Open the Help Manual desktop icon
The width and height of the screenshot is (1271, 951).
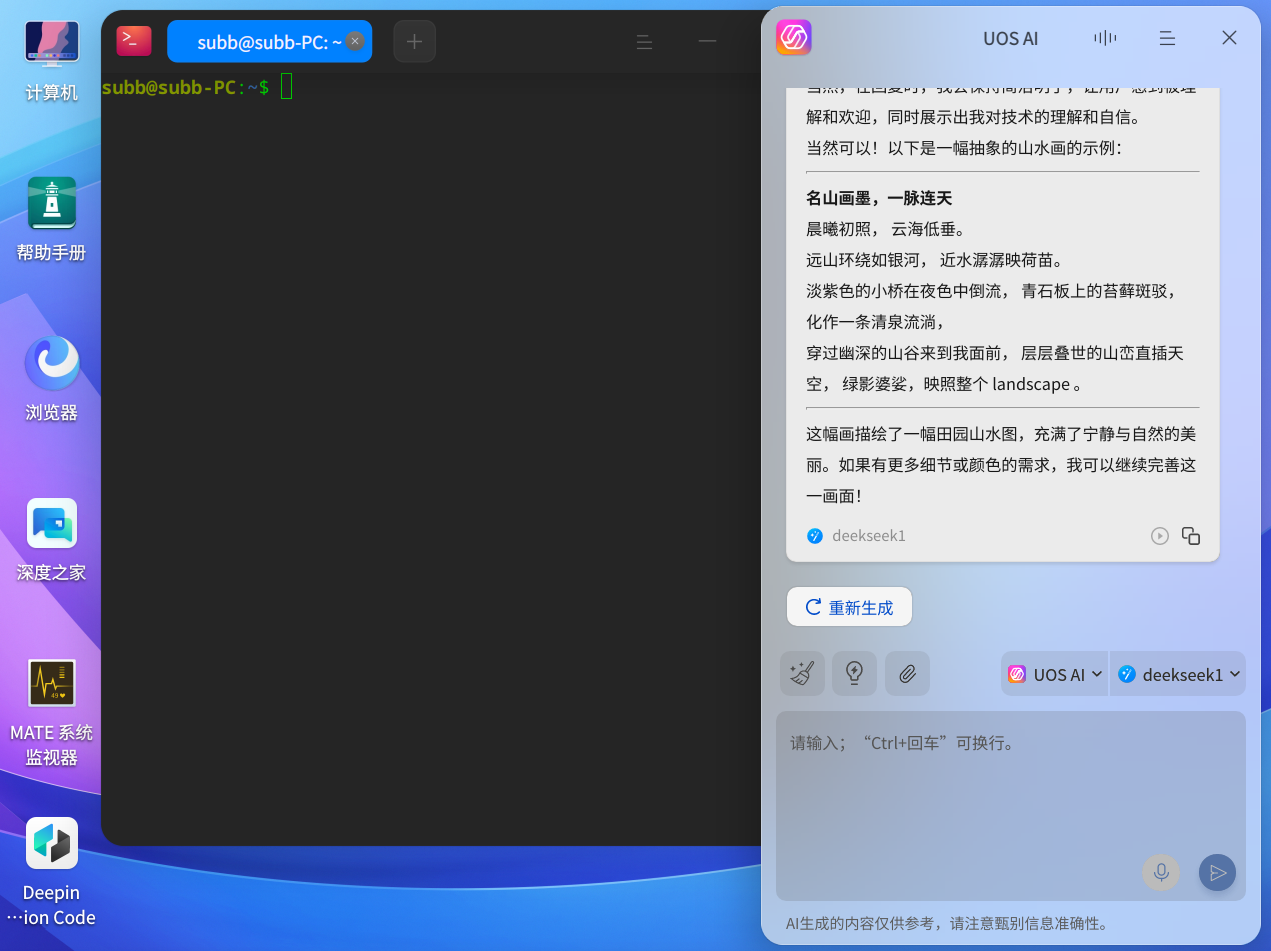click(52, 218)
